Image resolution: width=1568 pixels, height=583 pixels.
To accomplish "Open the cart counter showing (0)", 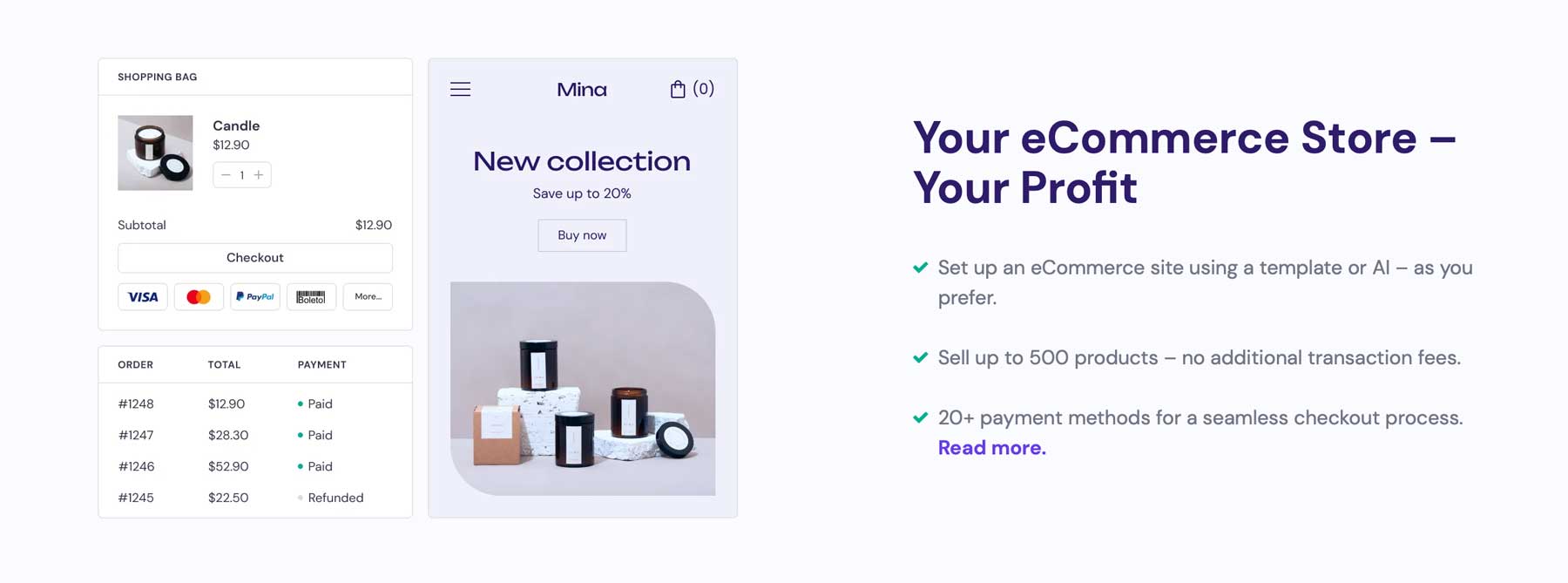I will (x=703, y=88).
